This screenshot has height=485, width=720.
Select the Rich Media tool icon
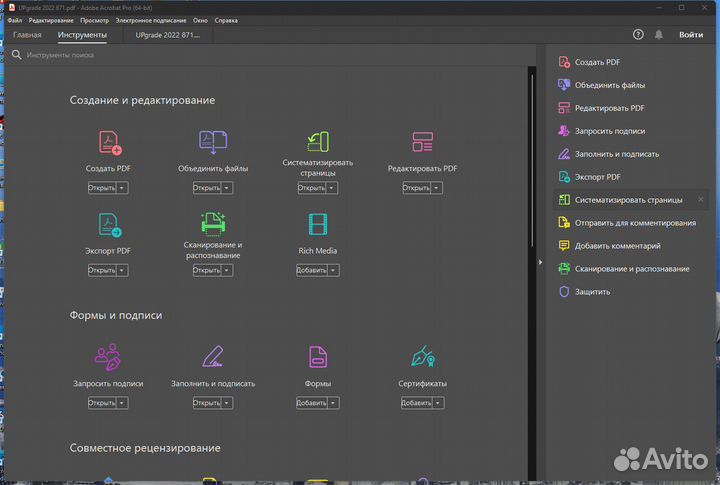coord(318,225)
